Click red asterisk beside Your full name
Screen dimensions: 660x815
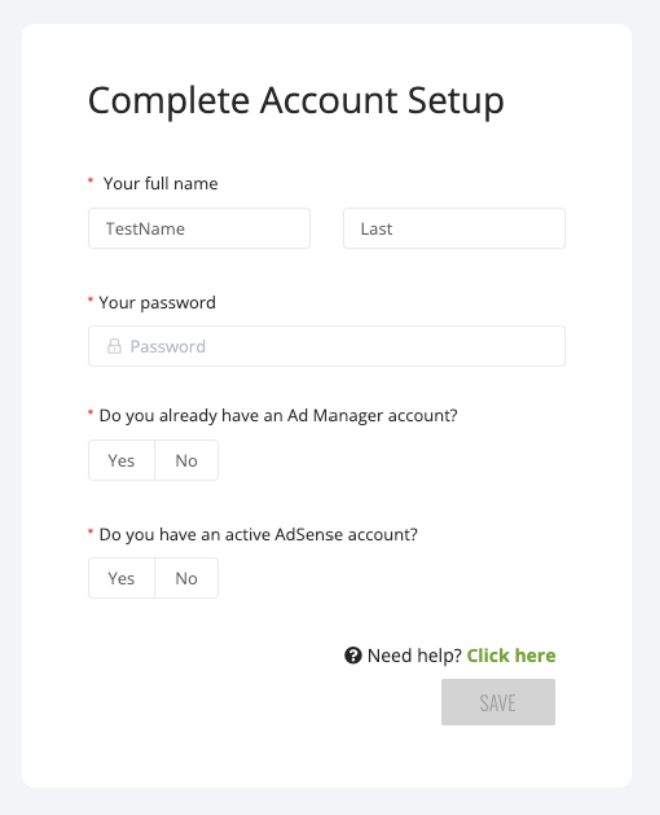[x=91, y=181]
